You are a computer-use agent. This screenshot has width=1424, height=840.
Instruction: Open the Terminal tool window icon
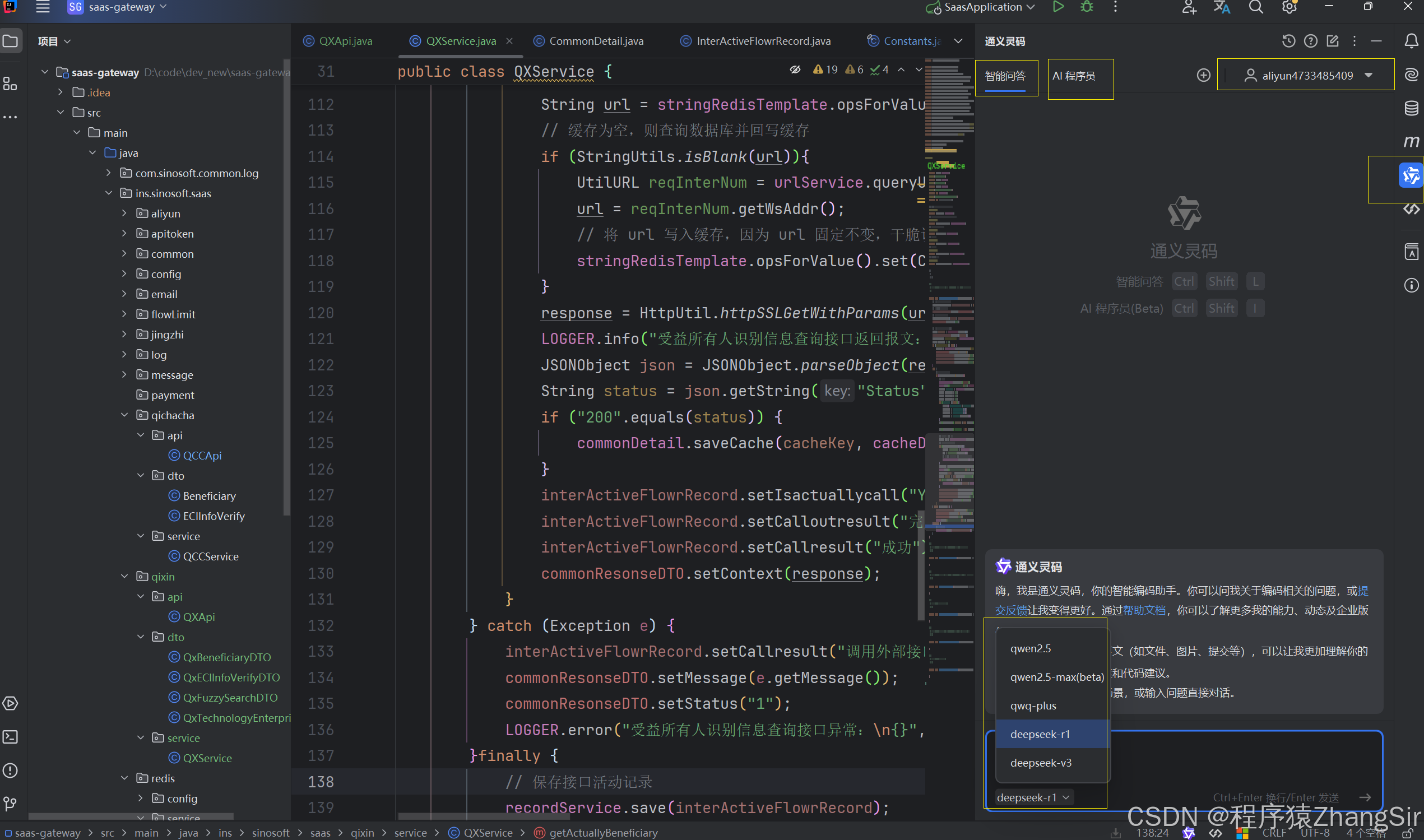point(10,737)
